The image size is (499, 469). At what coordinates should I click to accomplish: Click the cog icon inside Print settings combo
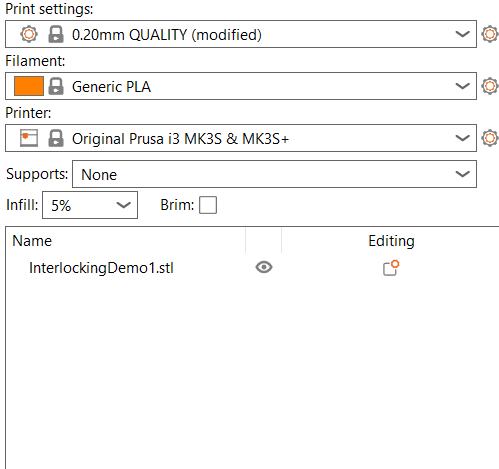[29, 34]
